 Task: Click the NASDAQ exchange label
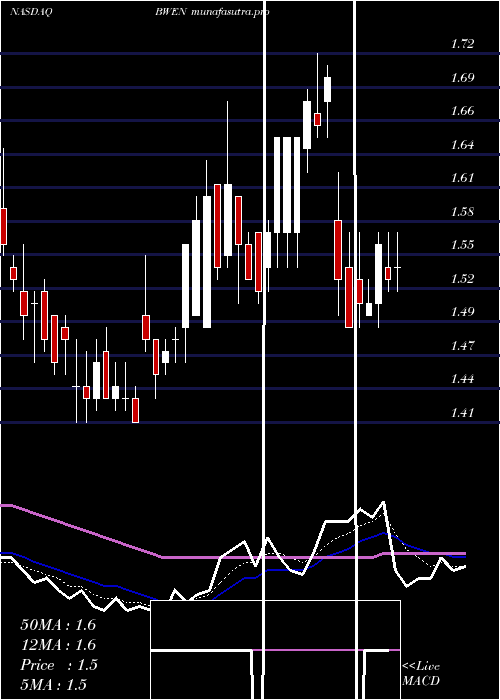click(31, 12)
